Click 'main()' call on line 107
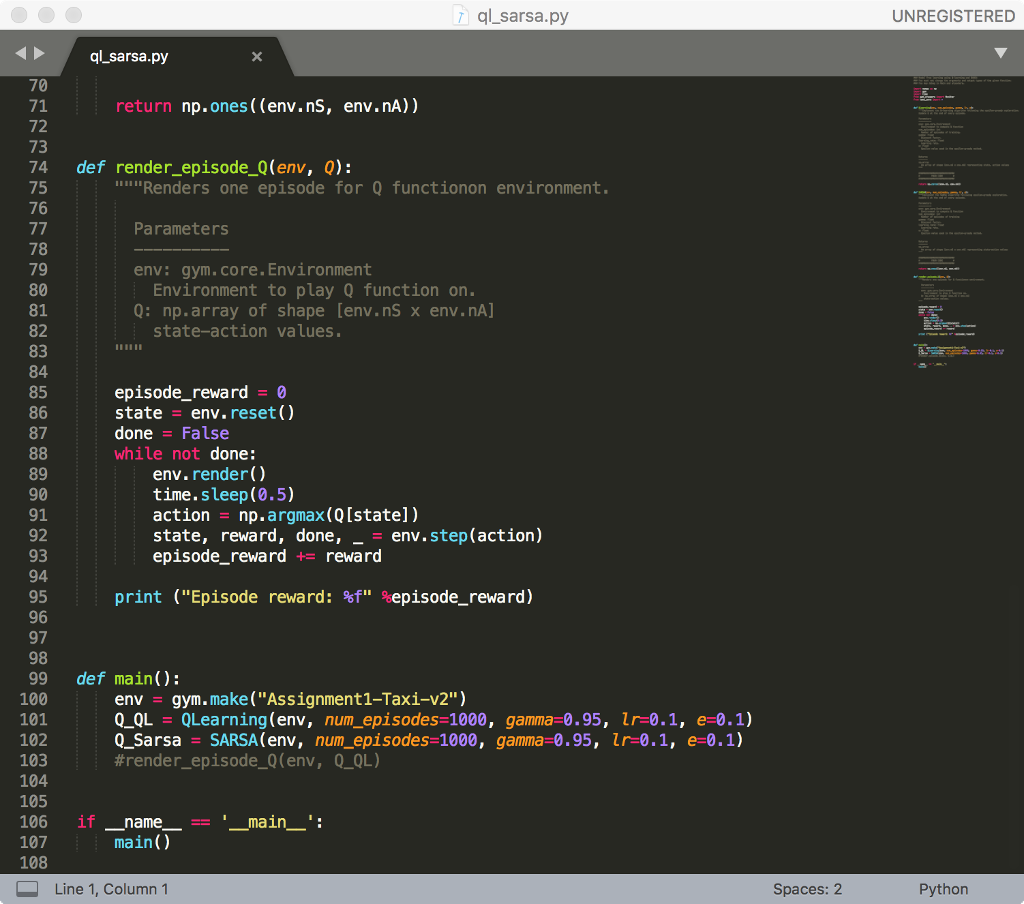The height and width of the screenshot is (904, 1024). (142, 843)
